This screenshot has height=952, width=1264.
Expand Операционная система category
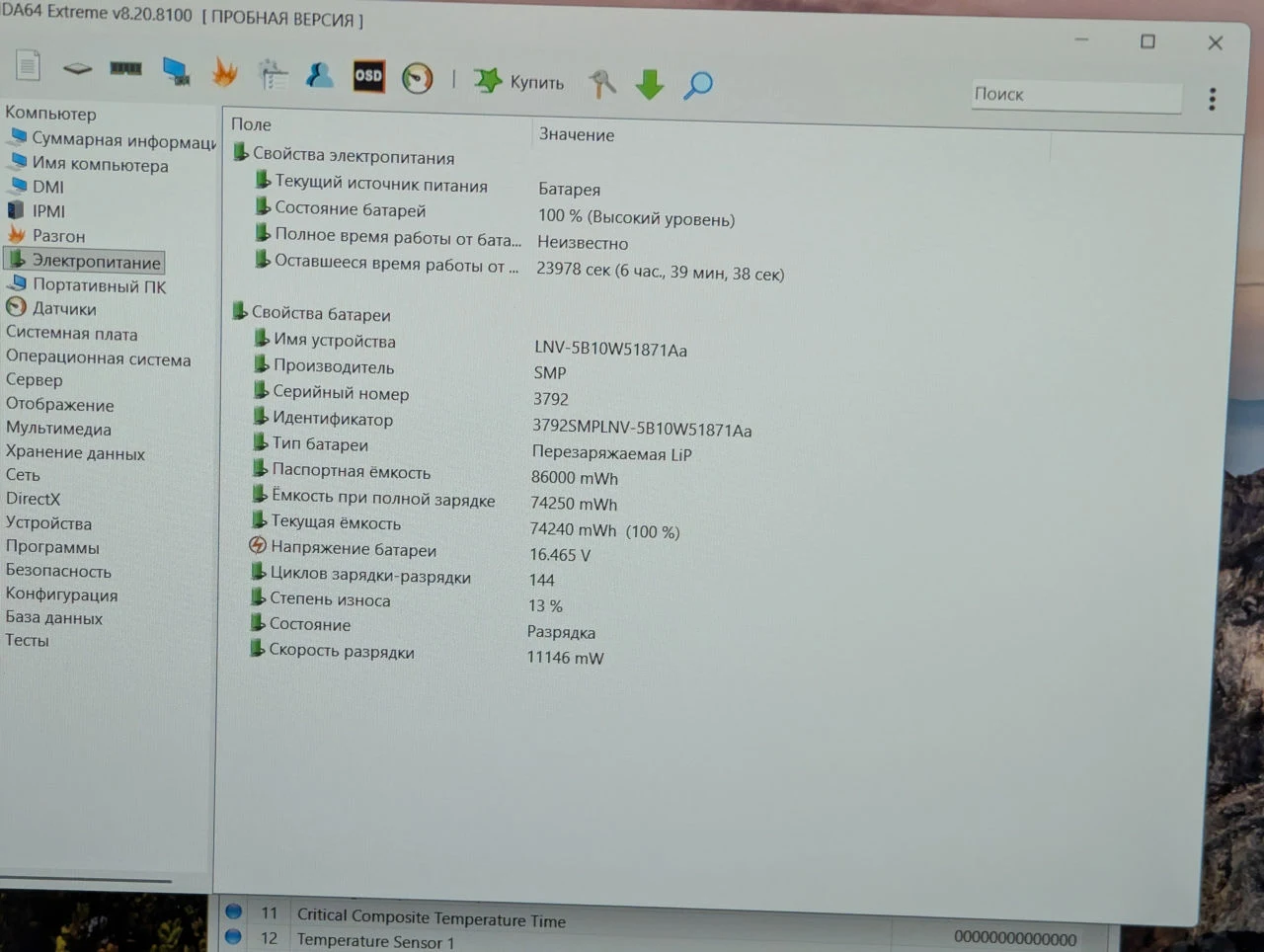coord(98,358)
